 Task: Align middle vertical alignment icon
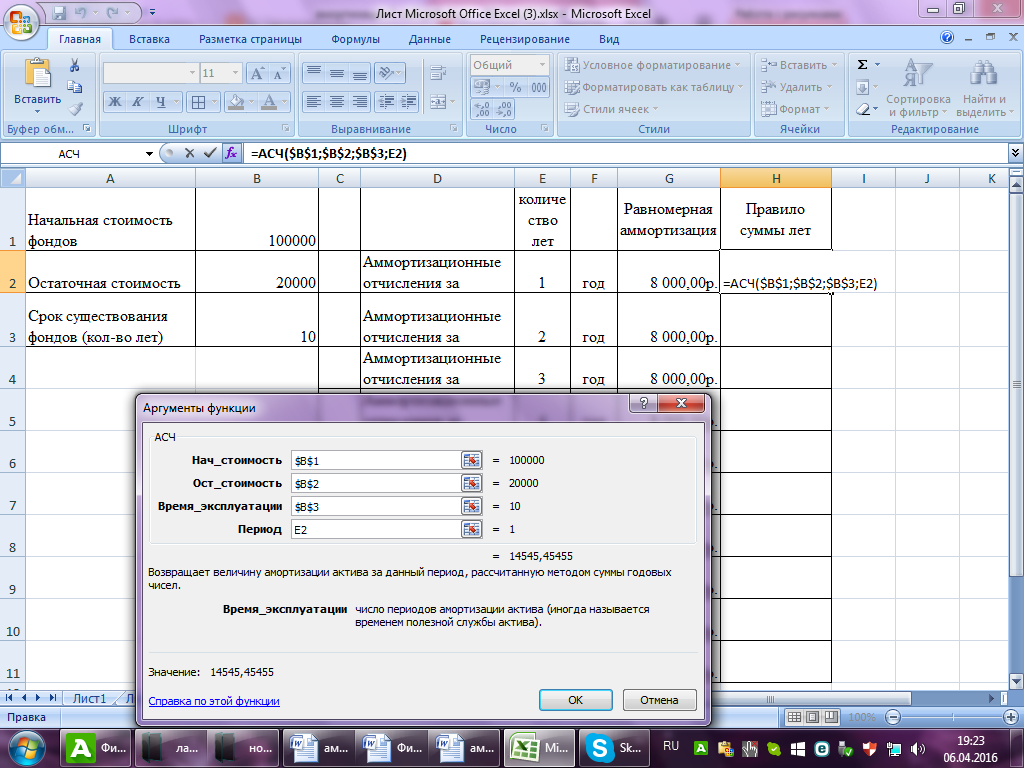[337, 73]
